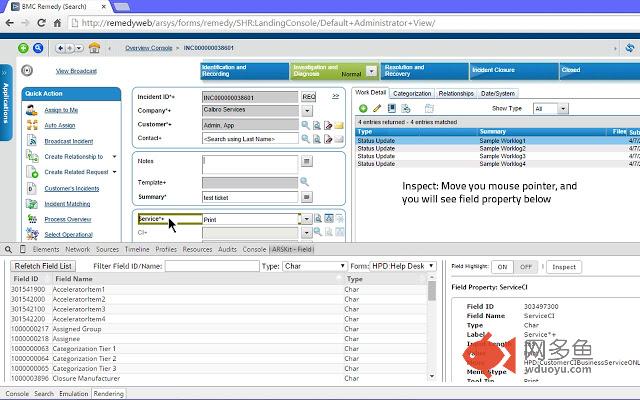The width and height of the screenshot is (640, 400).
Task: Open the DevTools Console tab
Action: click(254, 249)
